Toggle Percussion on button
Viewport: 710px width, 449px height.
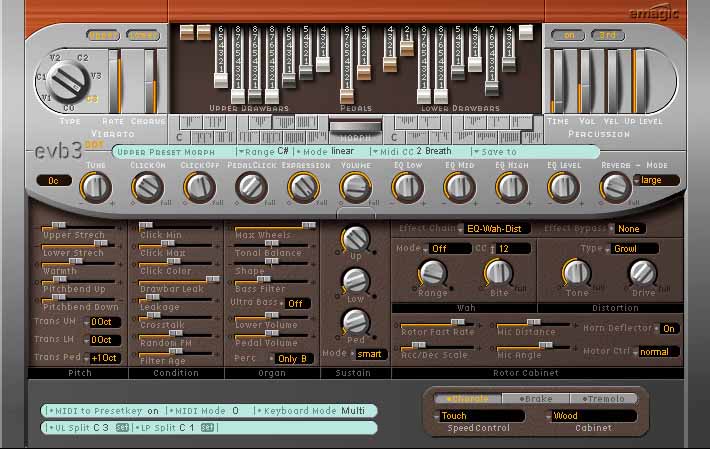point(568,35)
